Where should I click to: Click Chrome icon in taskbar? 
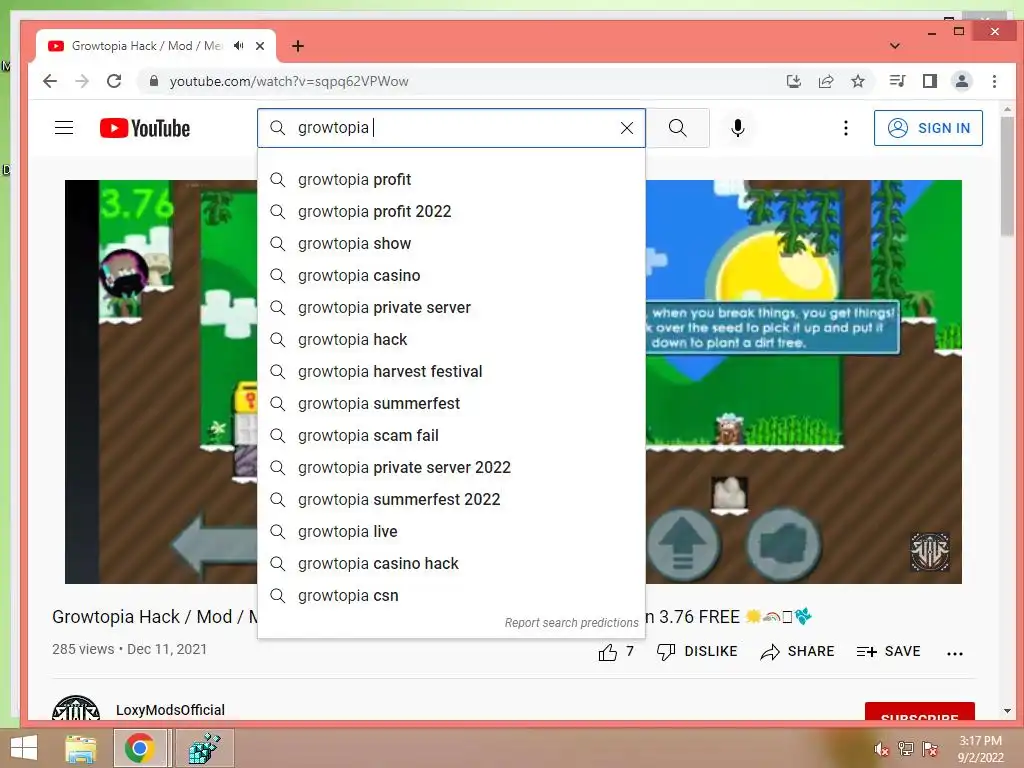(x=140, y=748)
